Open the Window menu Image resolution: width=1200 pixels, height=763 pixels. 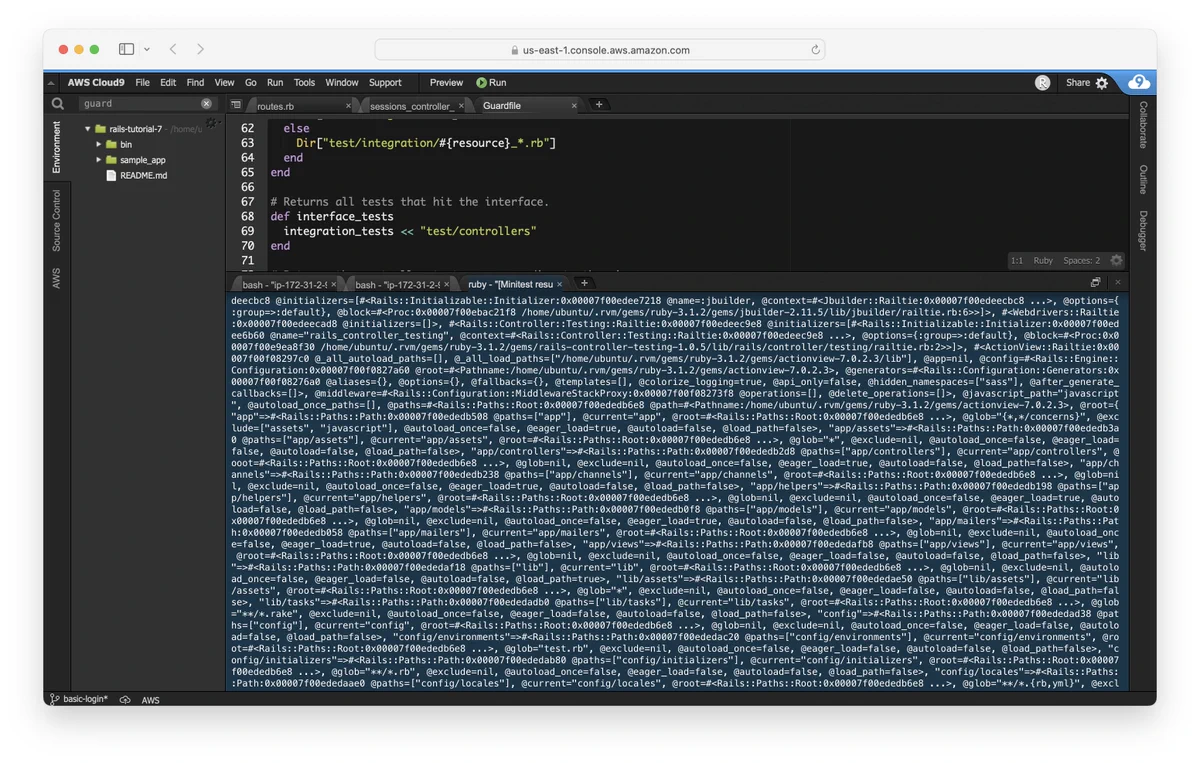pos(341,83)
